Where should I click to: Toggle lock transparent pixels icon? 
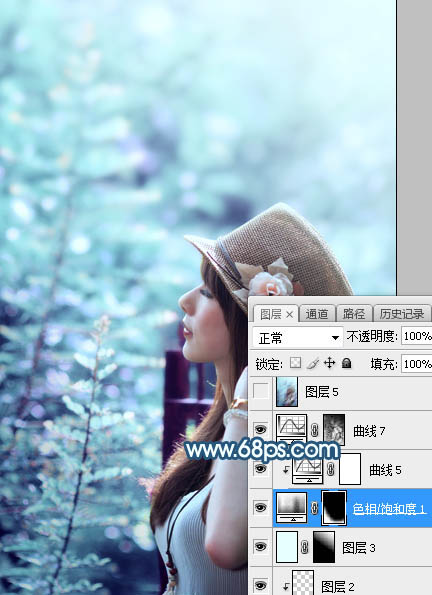295,363
